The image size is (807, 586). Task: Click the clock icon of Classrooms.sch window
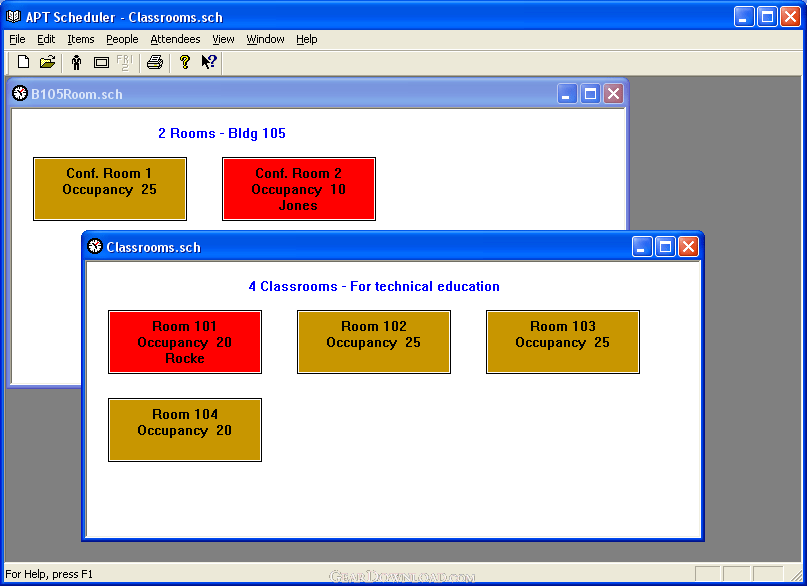(95, 246)
